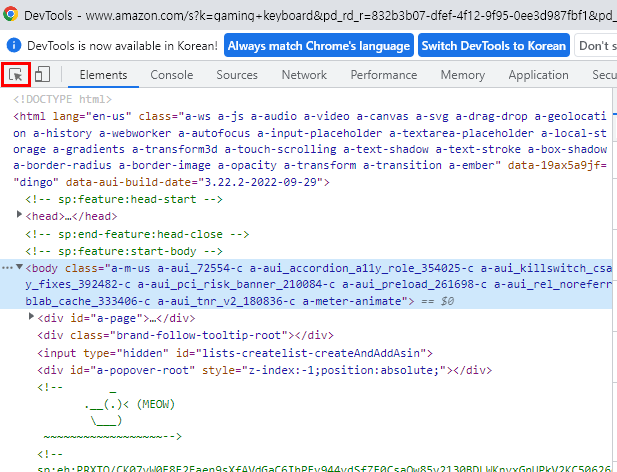Open the Network tab
The width and height of the screenshot is (617, 472).
pyautogui.click(x=304, y=75)
